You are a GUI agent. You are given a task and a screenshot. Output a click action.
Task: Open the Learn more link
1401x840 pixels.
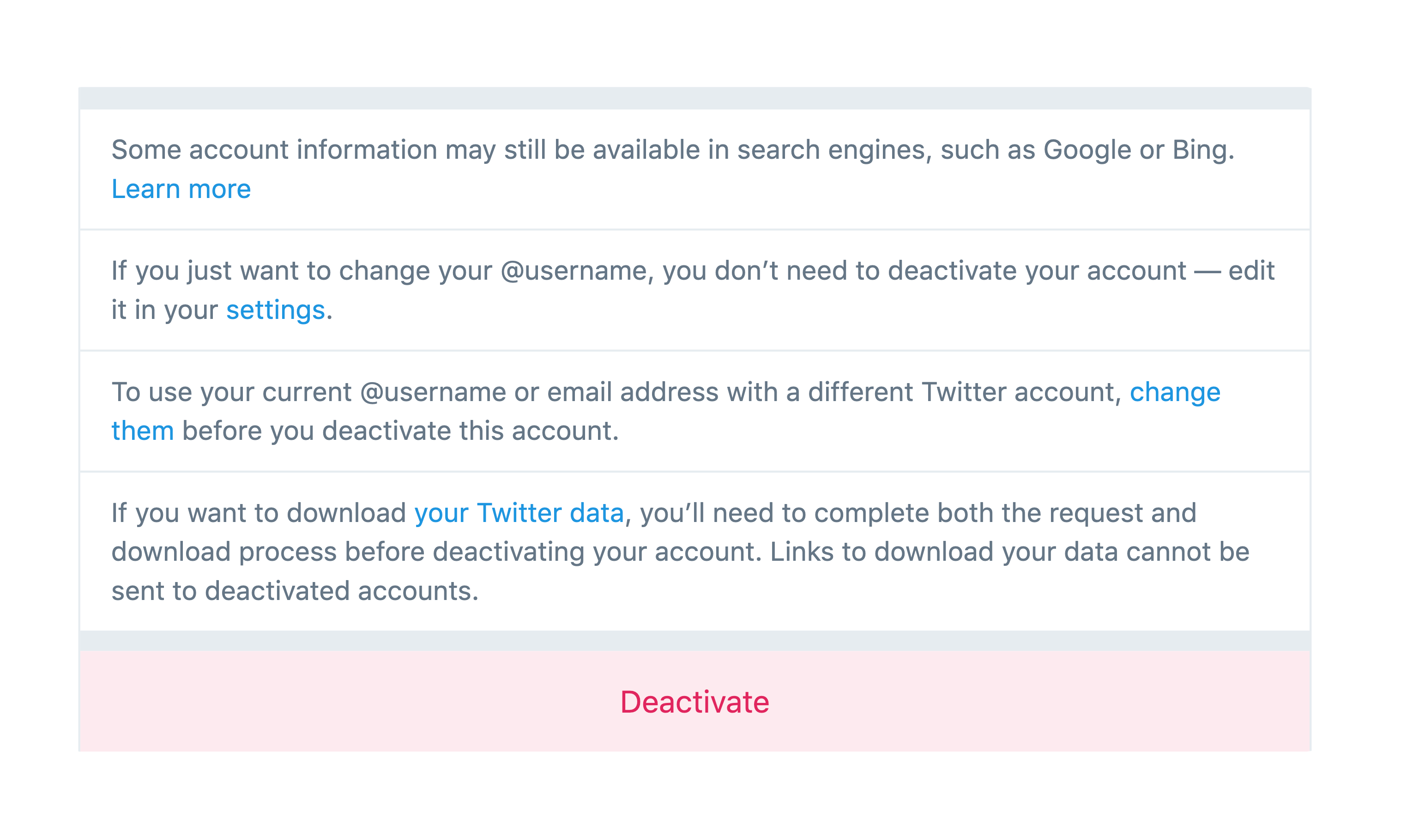(181, 188)
